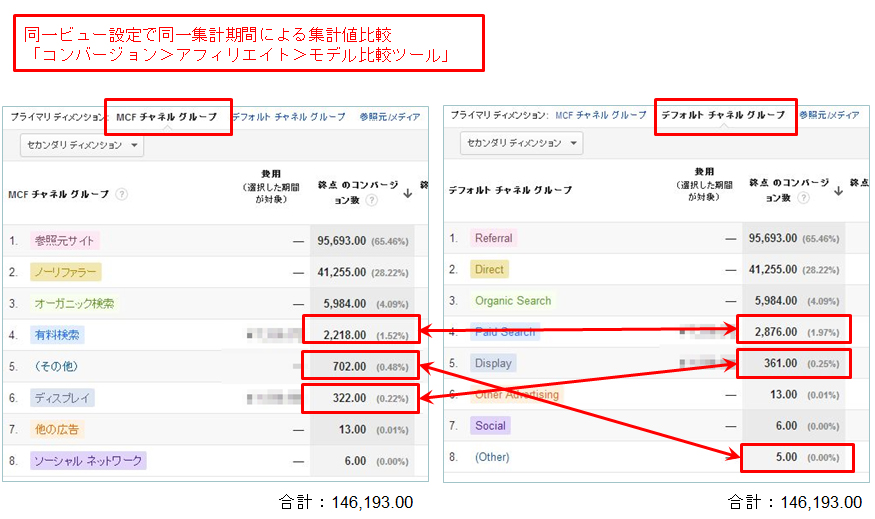Switch right table to MCF チャネル グループ
The height and width of the screenshot is (519, 875).
coord(600,116)
